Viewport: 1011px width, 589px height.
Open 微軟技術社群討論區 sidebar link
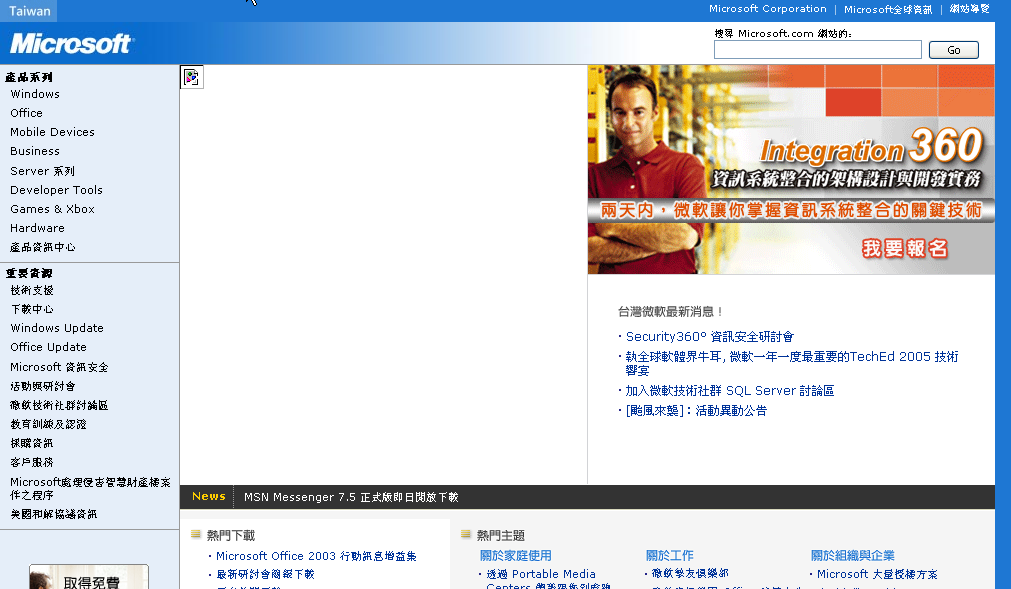(x=59, y=405)
